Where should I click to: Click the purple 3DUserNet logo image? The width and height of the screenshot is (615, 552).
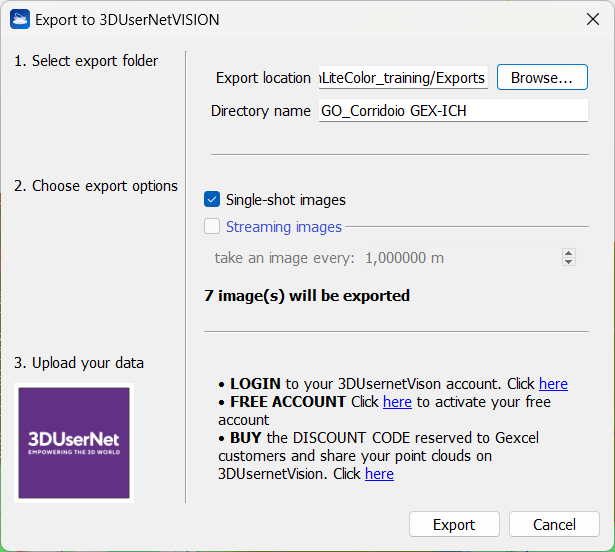[75, 442]
